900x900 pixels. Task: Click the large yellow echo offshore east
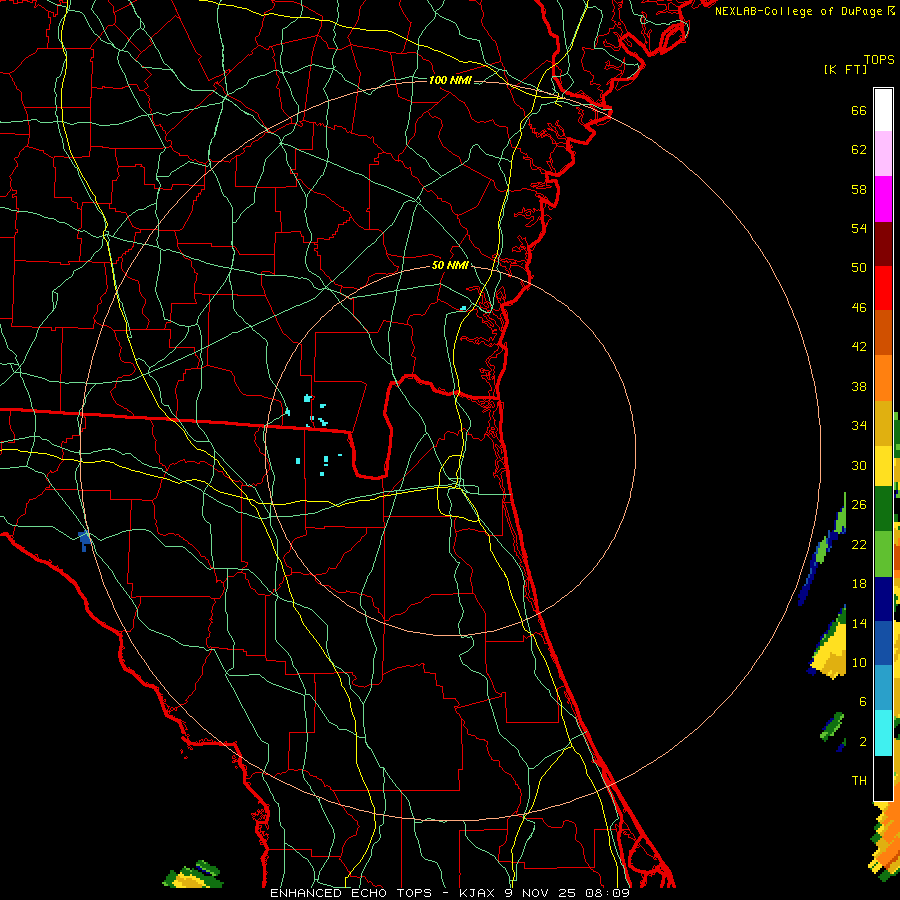[x=830, y=649]
